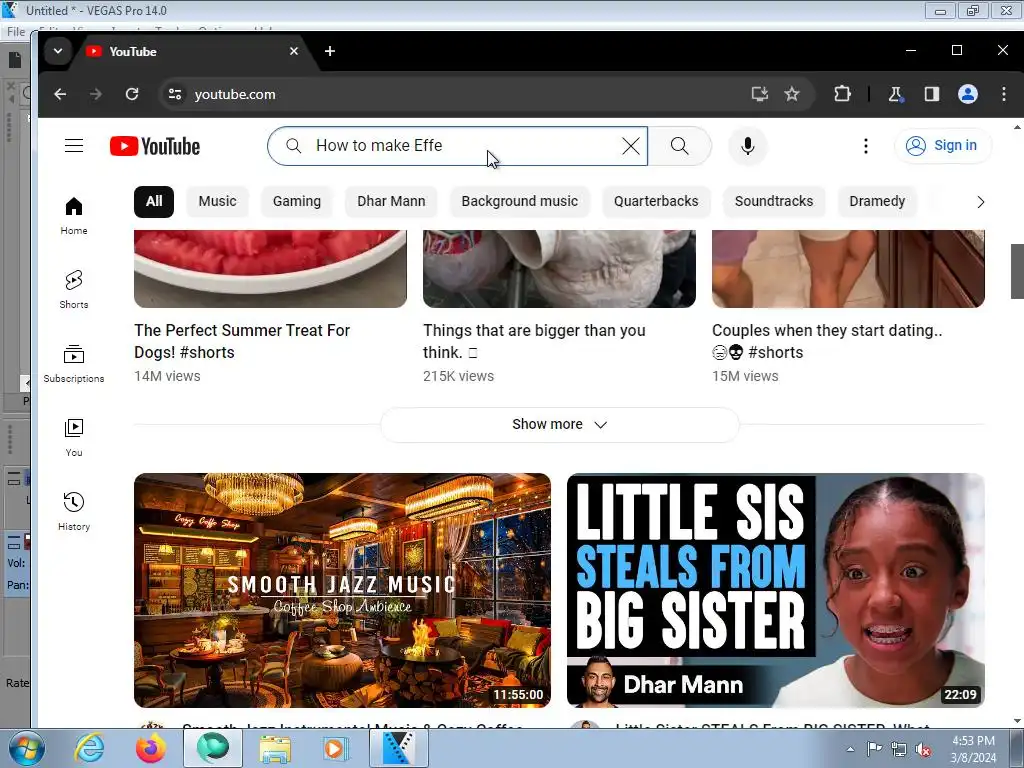Open History in the sidebar
The height and width of the screenshot is (768, 1024).
click(x=74, y=511)
